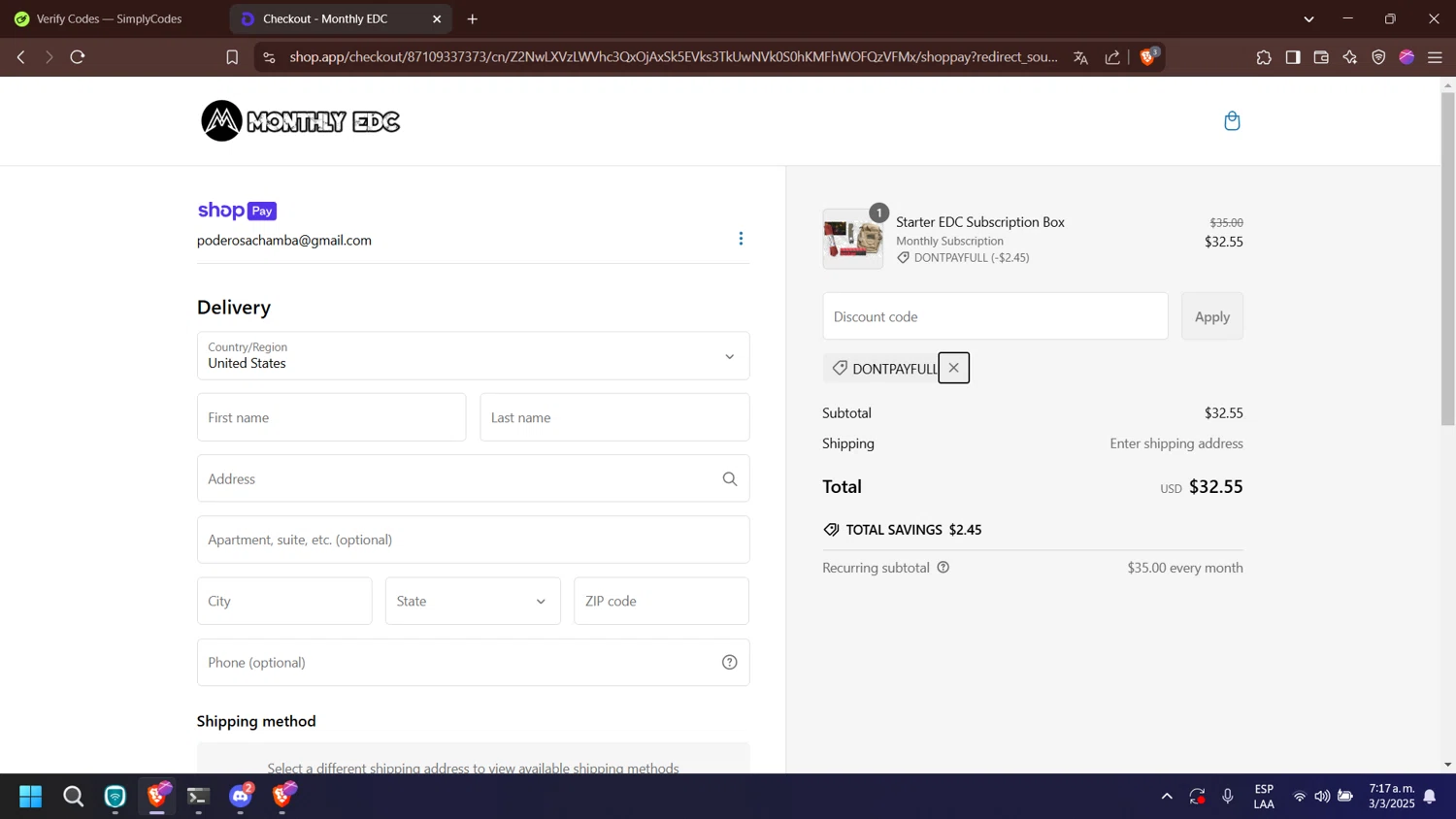Click the Shop Pay logo
This screenshot has height=819, width=1456.
(237, 211)
